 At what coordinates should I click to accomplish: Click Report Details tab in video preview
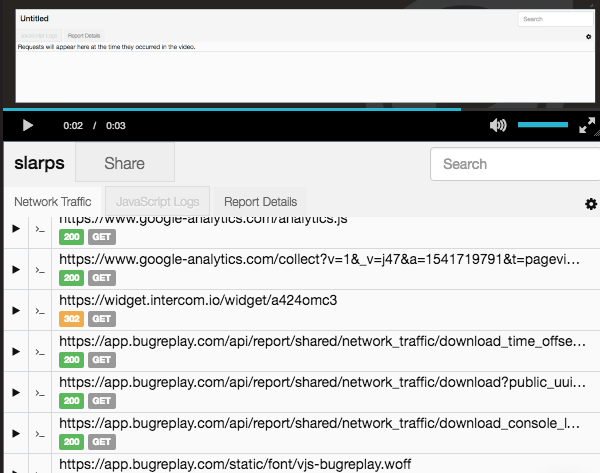tap(84, 36)
